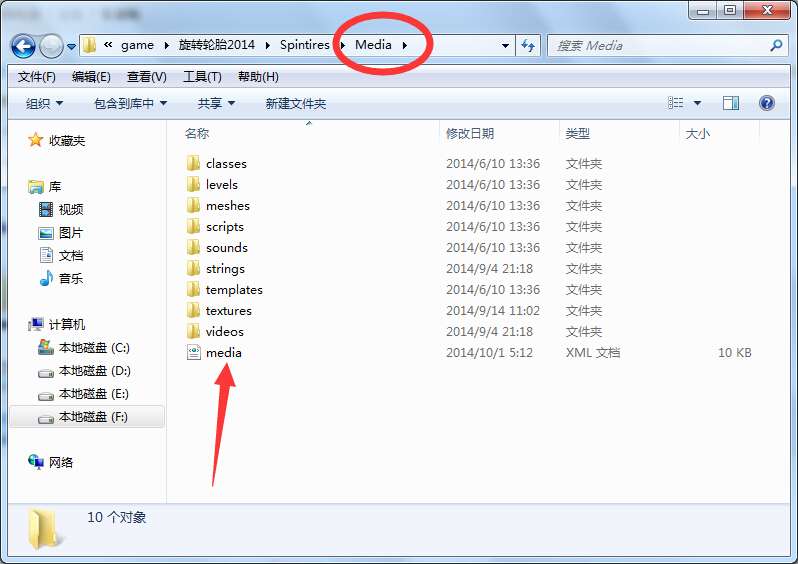Click the 10 KB size cell
This screenshot has width=798, height=564.
coord(734,353)
